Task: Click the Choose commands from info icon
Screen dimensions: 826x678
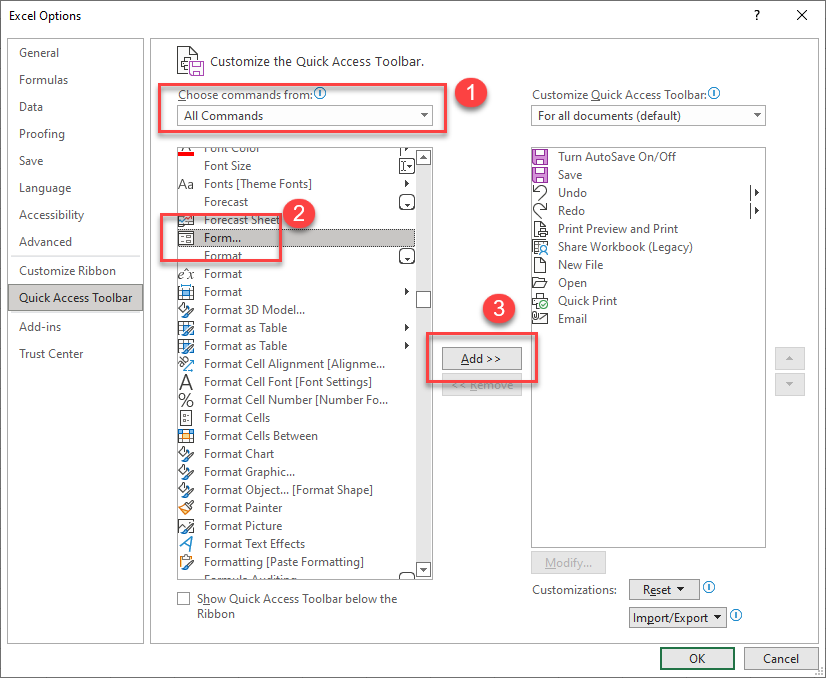Action: pyautogui.click(x=318, y=93)
